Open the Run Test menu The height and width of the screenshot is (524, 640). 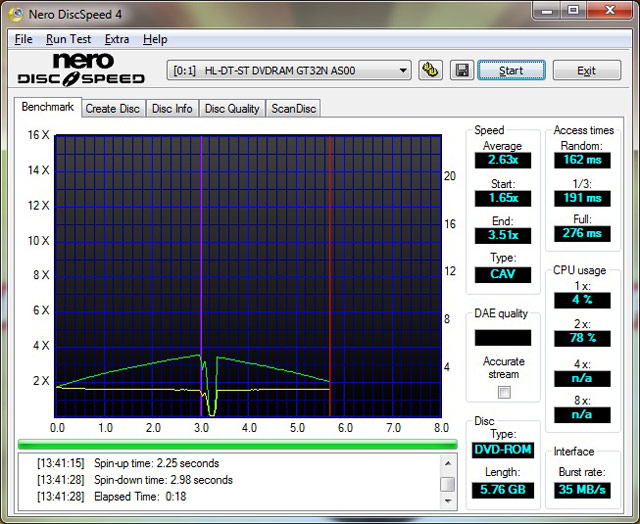coord(69,39)
